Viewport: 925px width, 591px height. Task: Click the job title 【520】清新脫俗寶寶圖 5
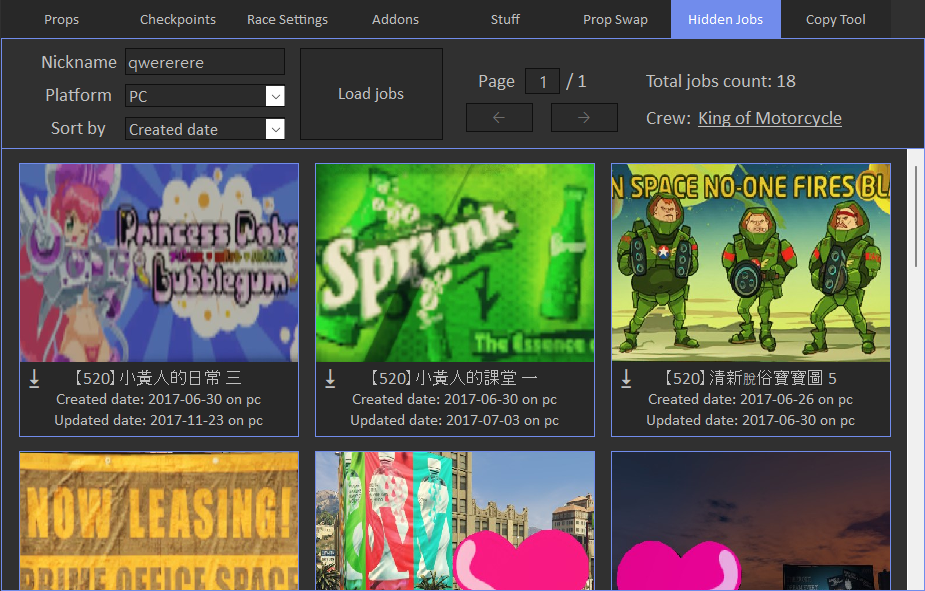click(x=749, y=378)
